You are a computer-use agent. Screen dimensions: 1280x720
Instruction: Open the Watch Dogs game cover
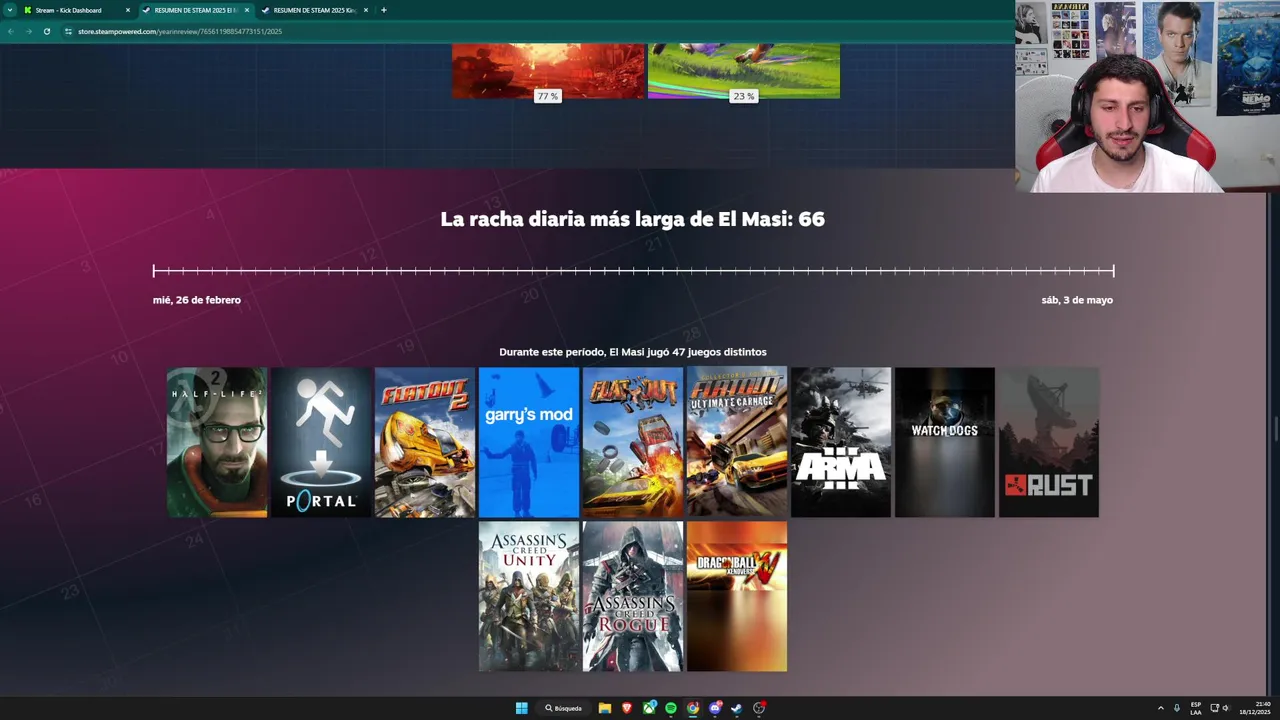(x=945, y=442)
